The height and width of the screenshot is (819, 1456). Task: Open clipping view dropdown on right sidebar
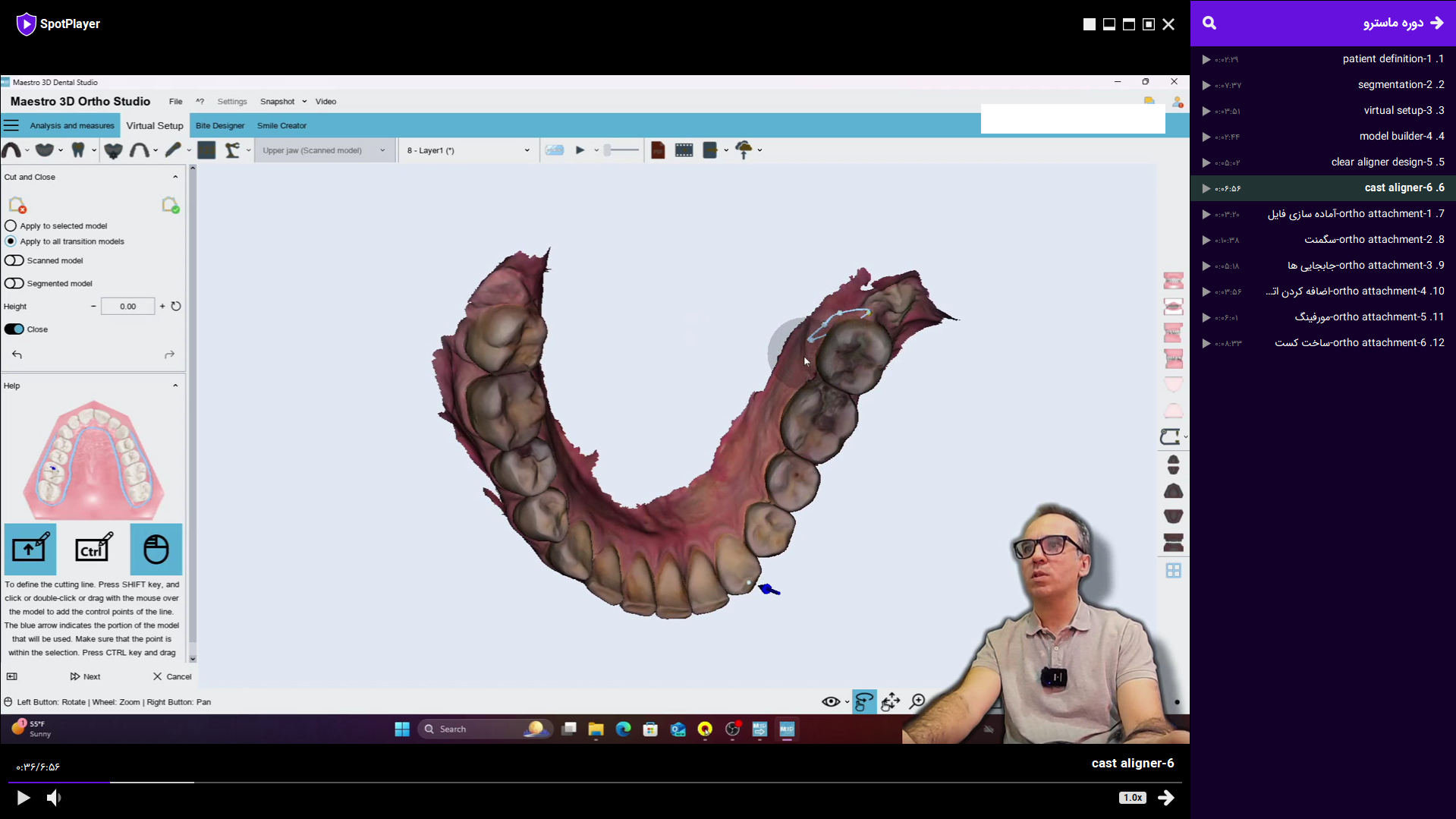click(x=1186, y=437)
